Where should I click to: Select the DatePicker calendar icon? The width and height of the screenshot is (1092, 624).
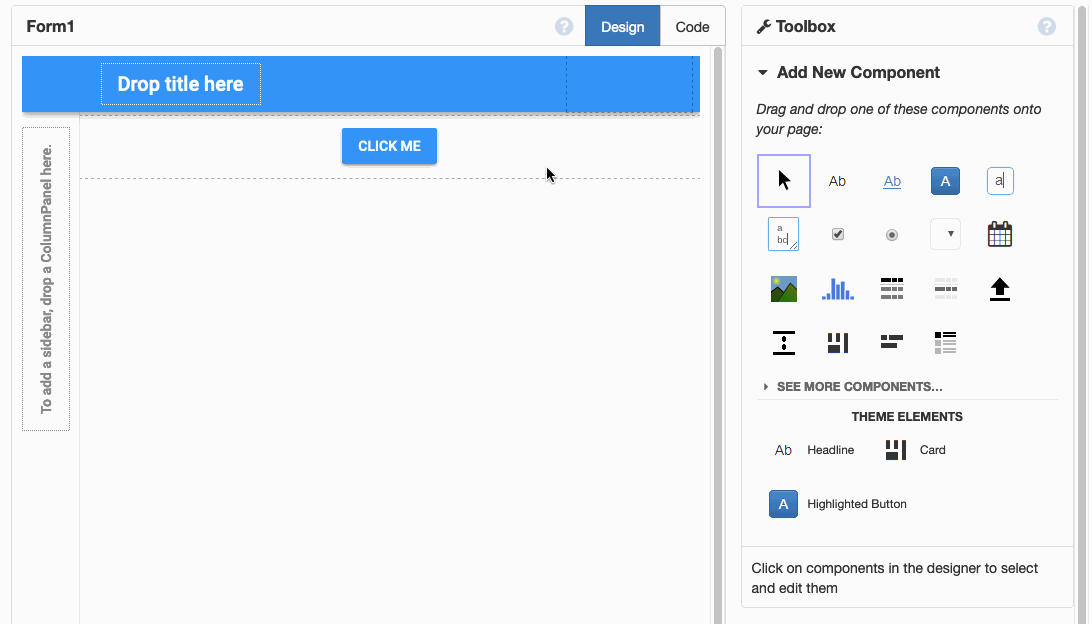click(1000, 235)
